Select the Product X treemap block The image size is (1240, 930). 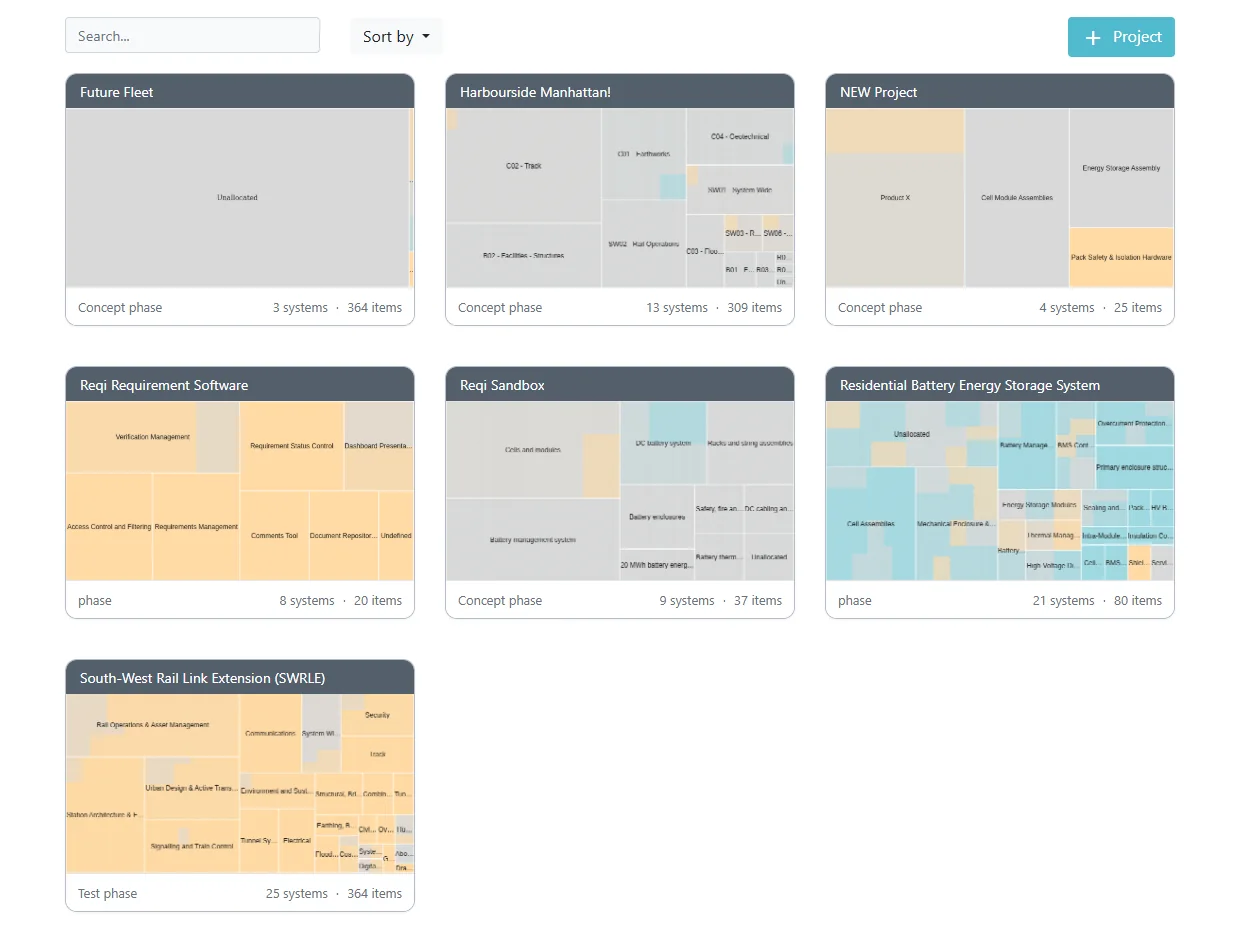(895, 198)
